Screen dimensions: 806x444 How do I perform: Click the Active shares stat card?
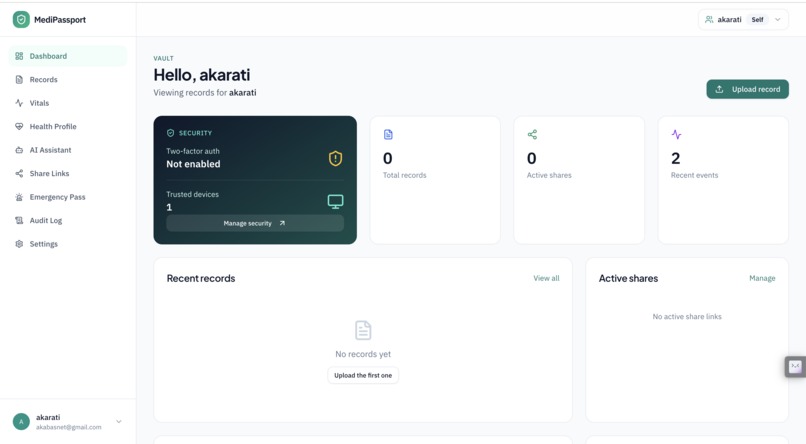[x=579, y=180]
